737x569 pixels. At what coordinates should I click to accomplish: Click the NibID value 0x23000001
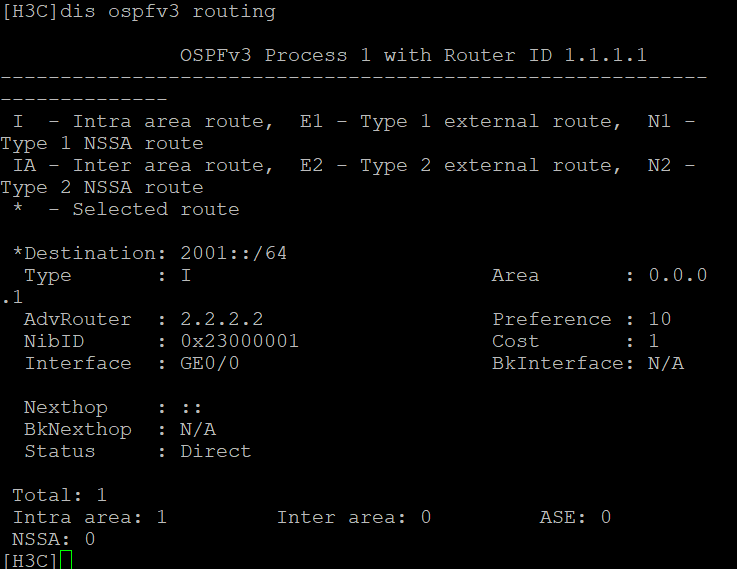point(239,341)
